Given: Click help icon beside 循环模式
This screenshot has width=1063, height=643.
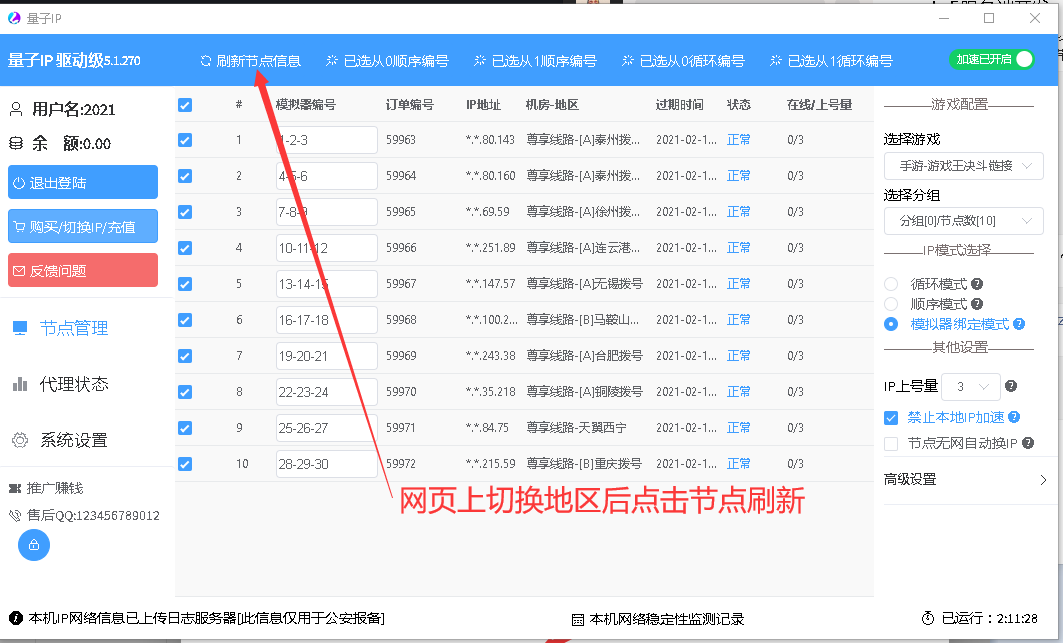Looking at the screenshot, I should [x=977, y=284].
